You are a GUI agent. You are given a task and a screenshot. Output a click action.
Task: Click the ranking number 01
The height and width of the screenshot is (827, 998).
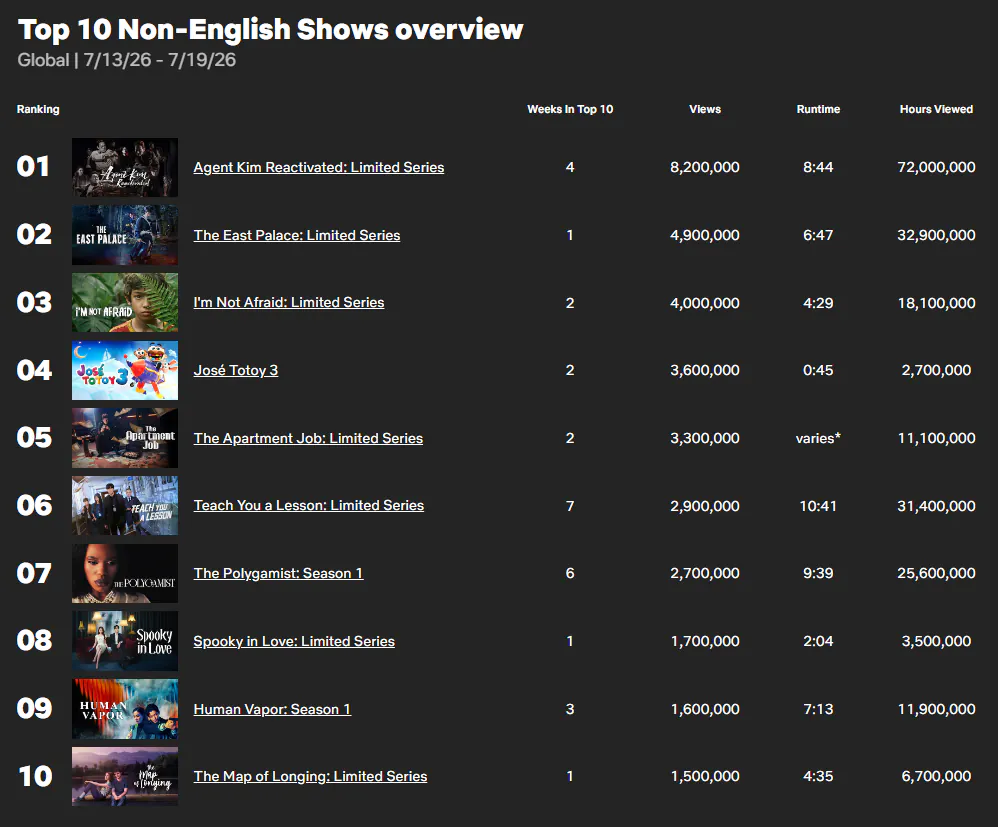tap(33, 167)
